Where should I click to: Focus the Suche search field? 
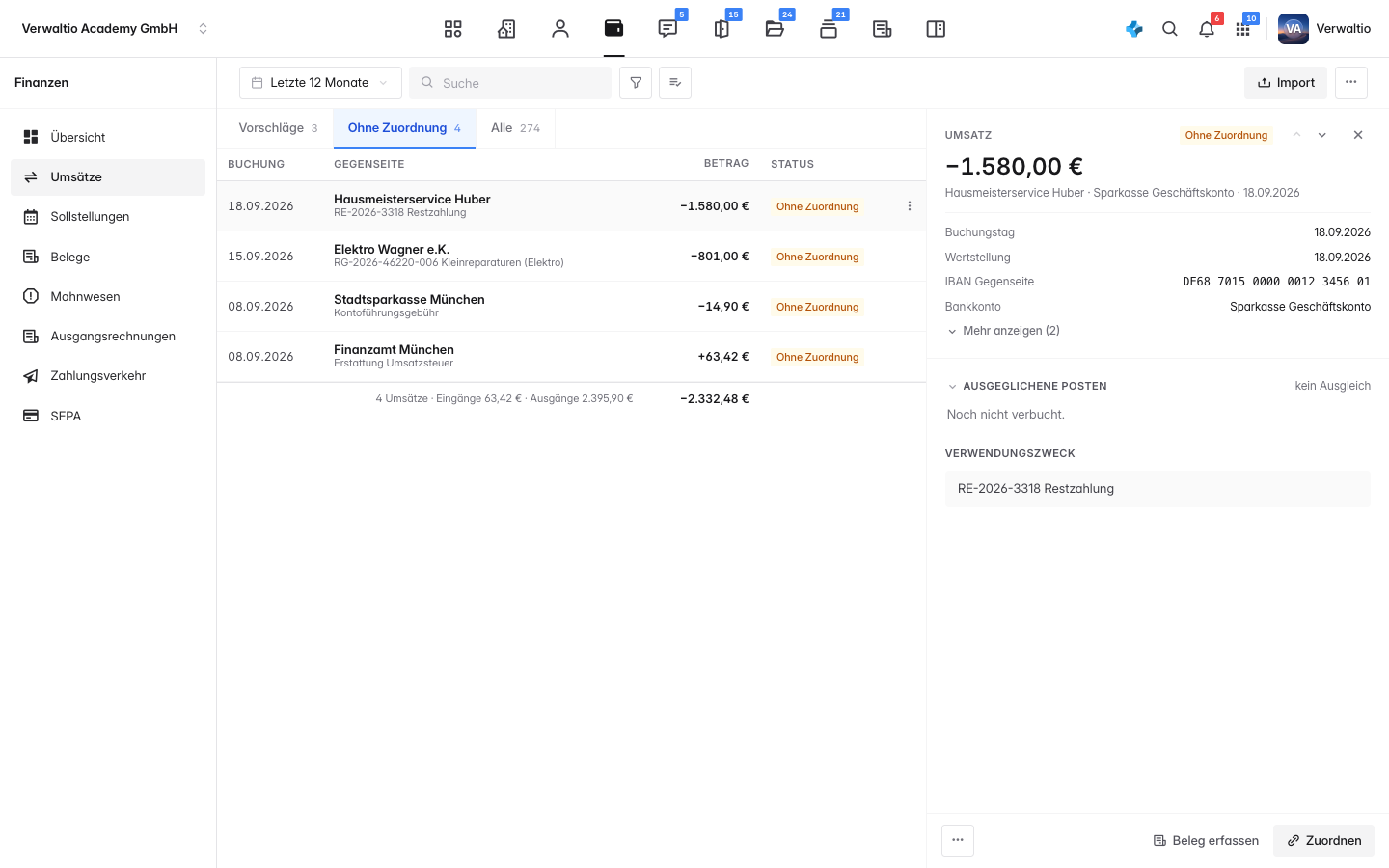(x=510, y=83)
